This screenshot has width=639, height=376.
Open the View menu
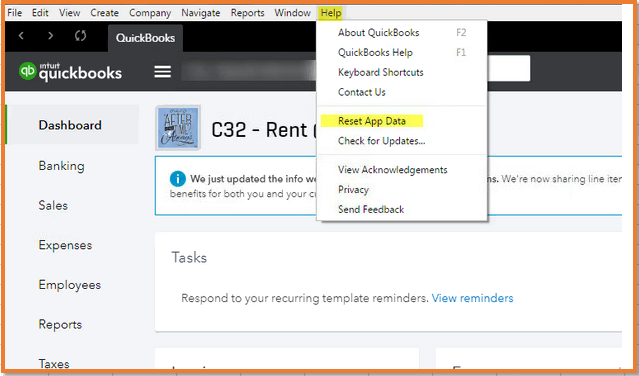[x=69, y=13]
